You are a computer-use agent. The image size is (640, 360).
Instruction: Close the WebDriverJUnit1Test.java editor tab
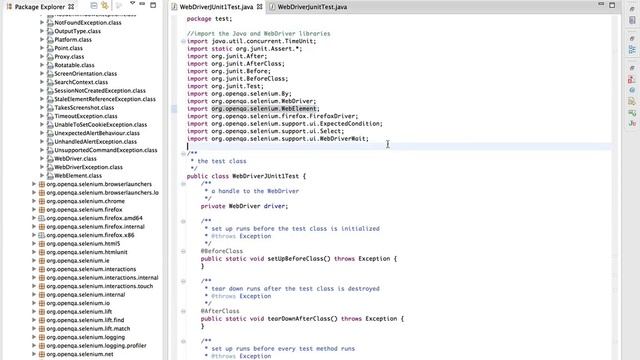click(x=260, y=7)
